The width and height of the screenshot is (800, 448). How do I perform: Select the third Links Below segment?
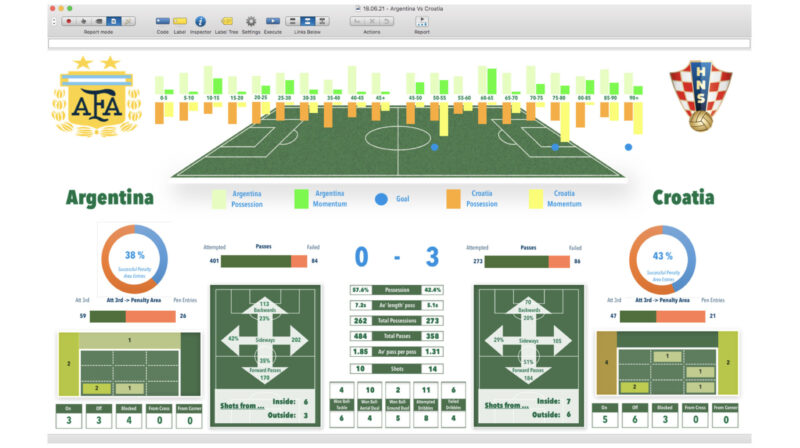[322, 21]
